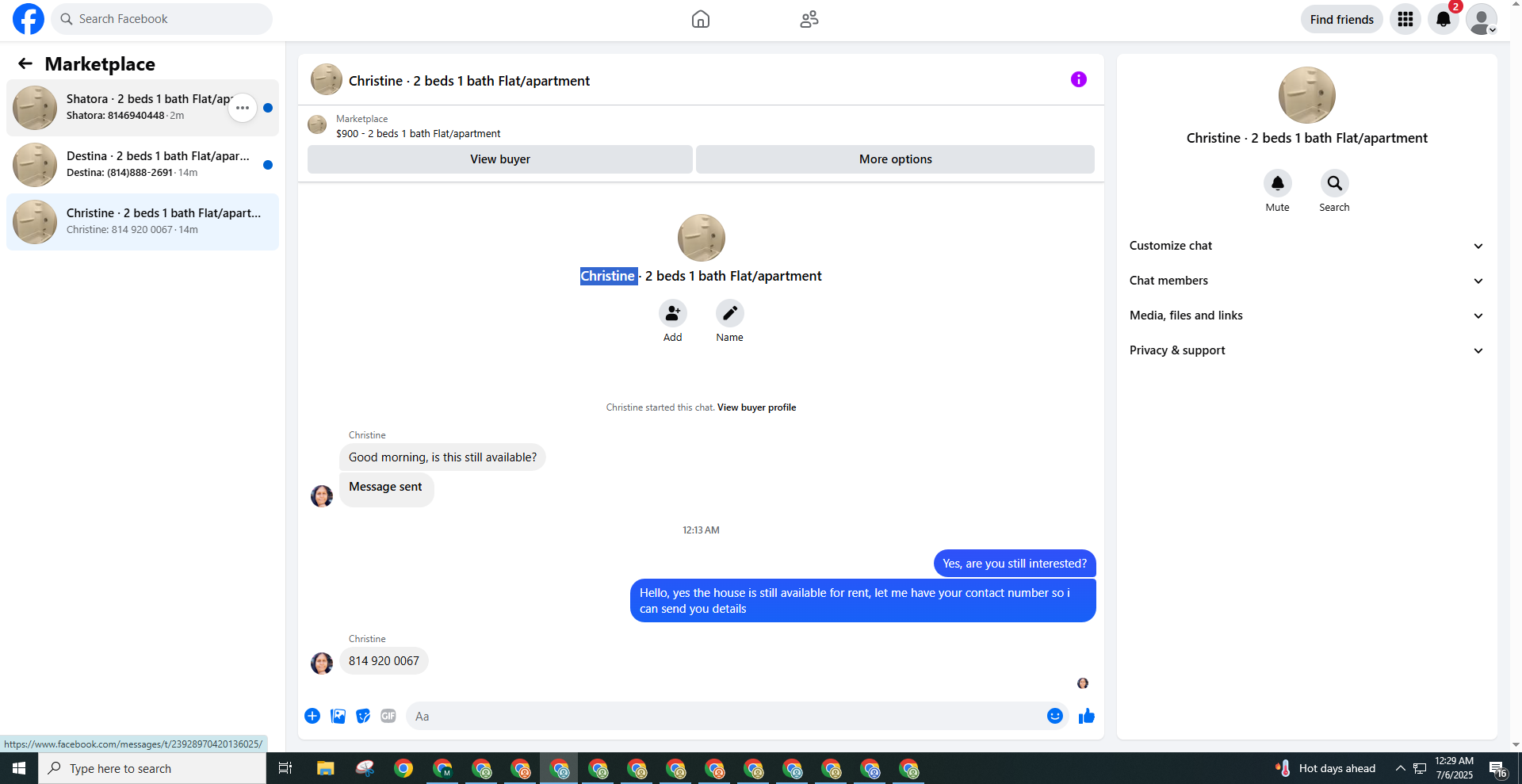The image size is (1522, 784).
Task: Focus the Search Facebook field
Action: coord(162,19)
